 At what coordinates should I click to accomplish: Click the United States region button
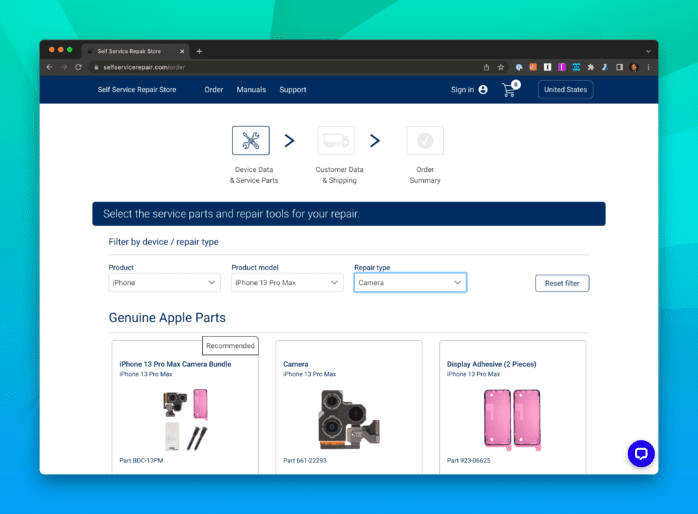coord(565,90)
